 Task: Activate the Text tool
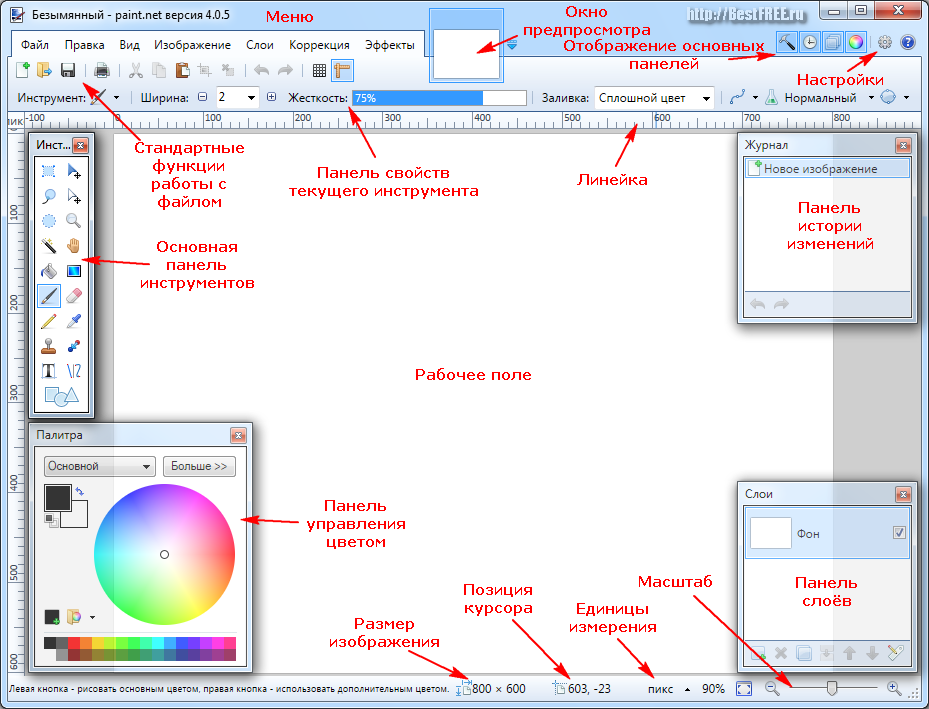[x=49, y=371]
